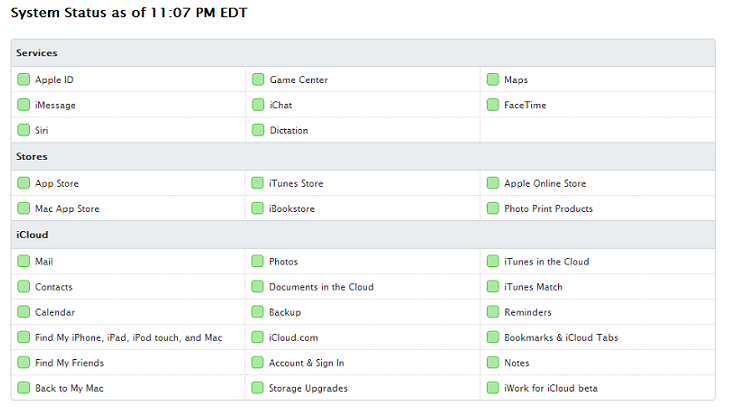Click the status indicator for Game Center
Screen dimensions: 731x414
point(258,80)
